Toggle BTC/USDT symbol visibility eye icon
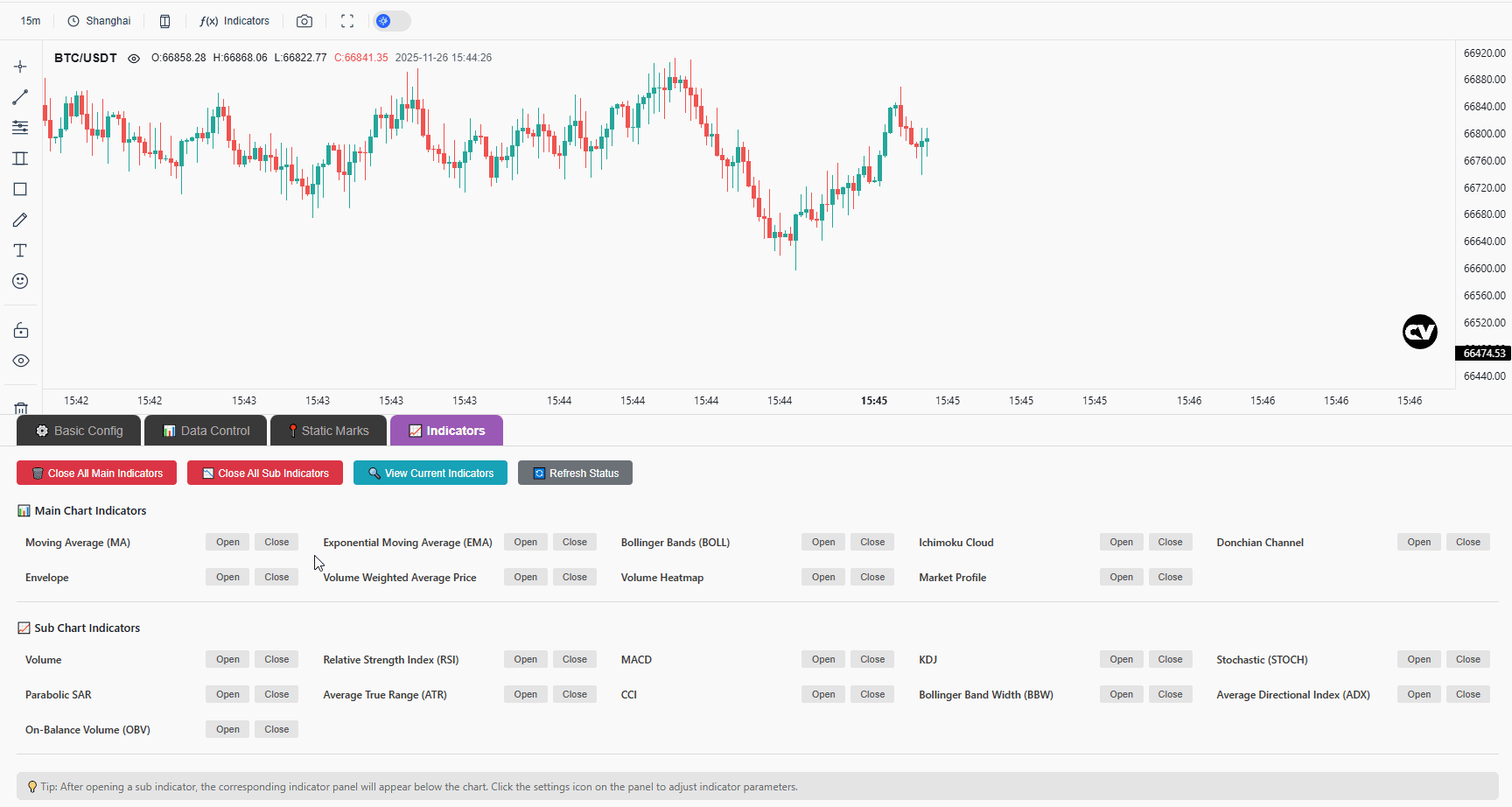The image size is (1512, 807). tap(134, 59)
